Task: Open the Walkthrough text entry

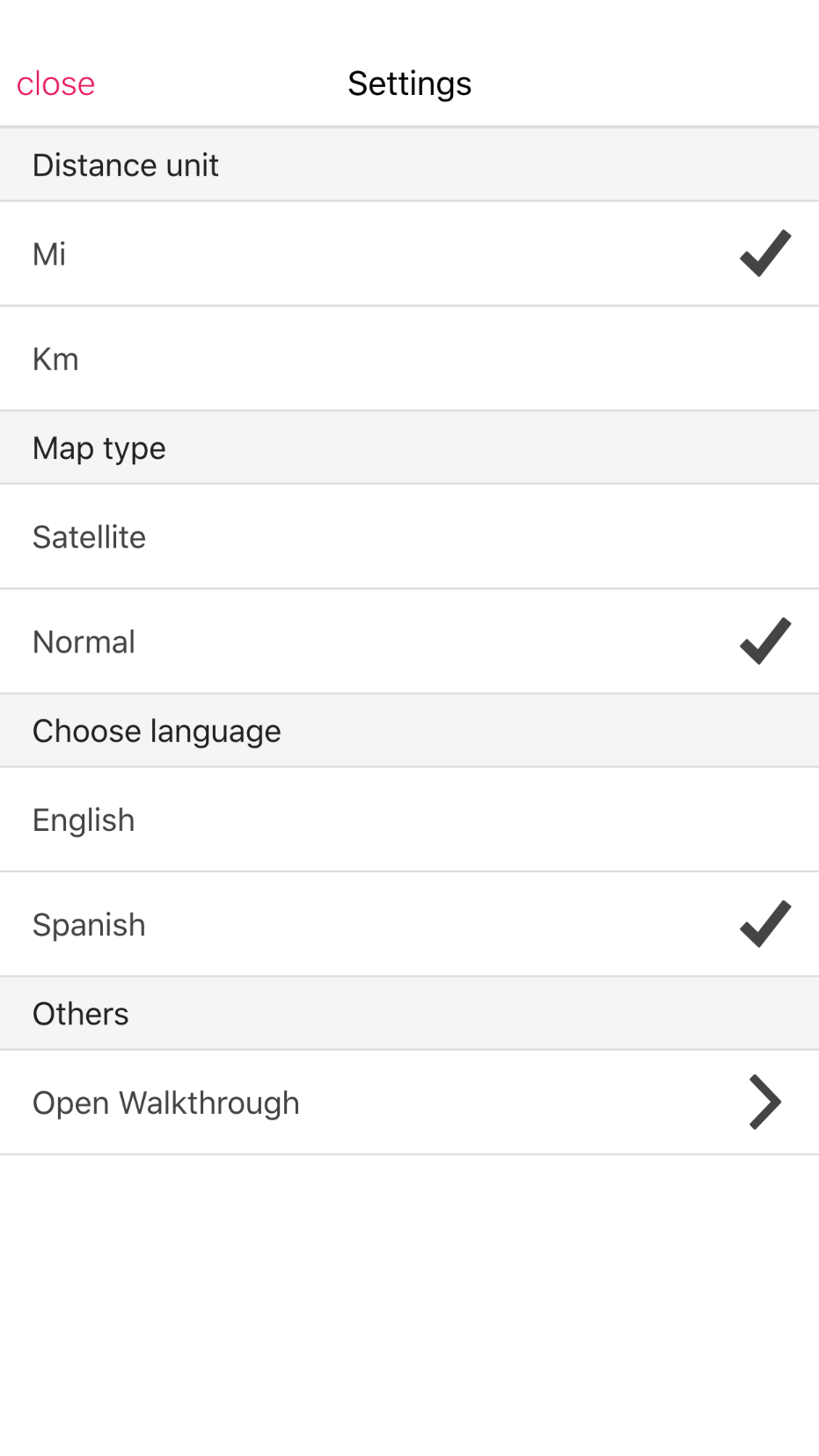Action: (165, 1103)
